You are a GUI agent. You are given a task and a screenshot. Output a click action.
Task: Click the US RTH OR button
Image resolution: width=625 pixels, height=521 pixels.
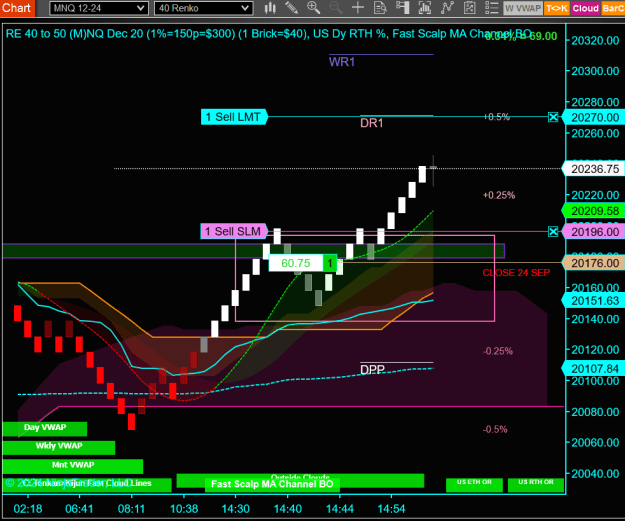(x=536, y=485)
